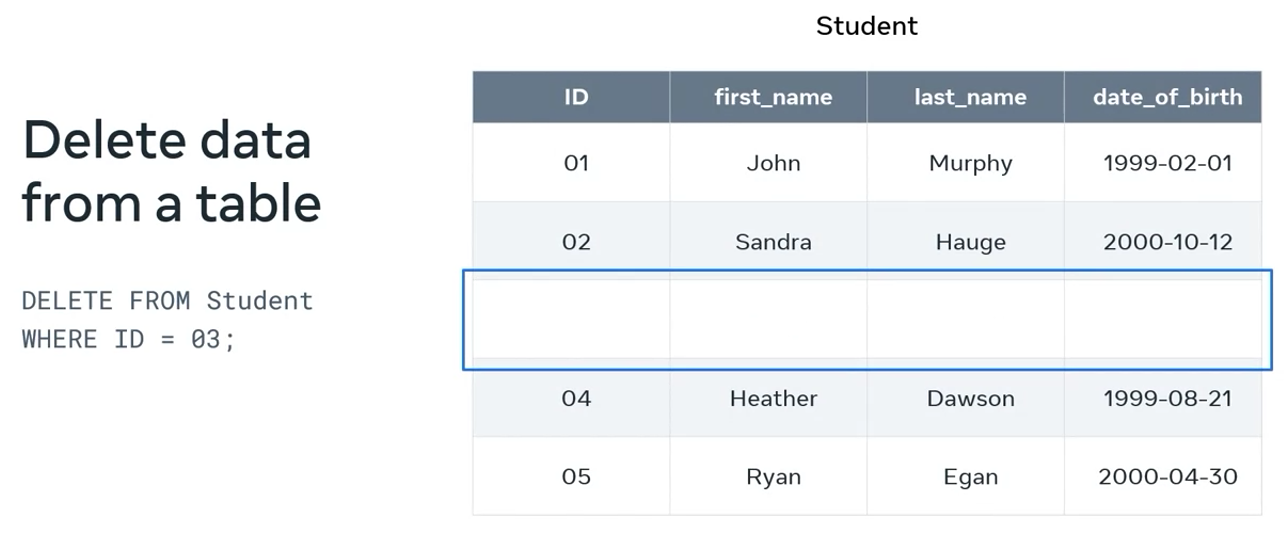Click the ID column header
Image resolution: width=1287 pixels, height=537 pixels.
click(576, 97)
